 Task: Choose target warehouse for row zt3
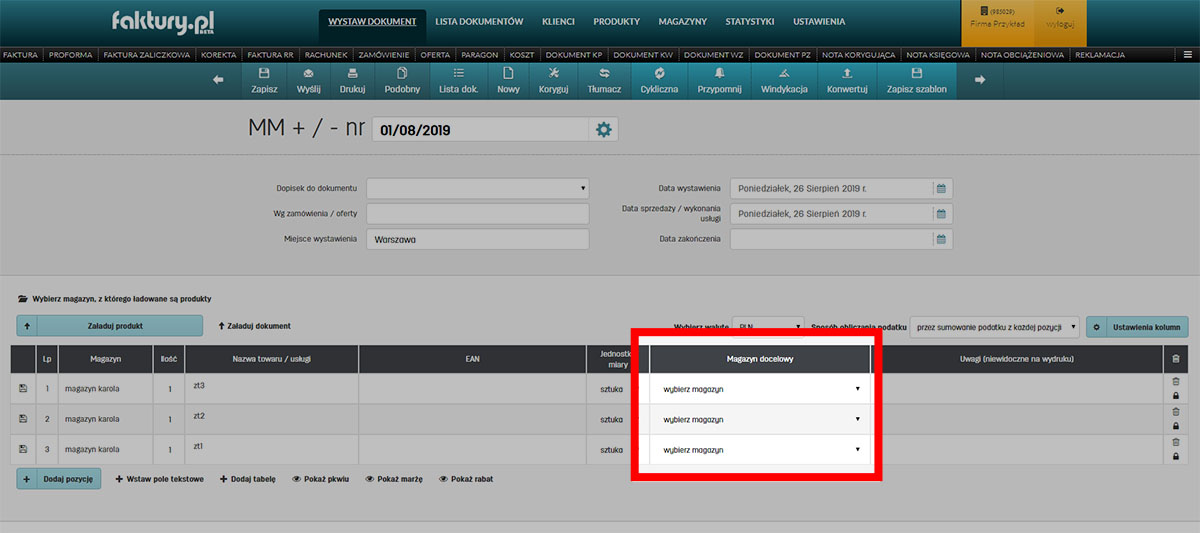click(760, 389)
